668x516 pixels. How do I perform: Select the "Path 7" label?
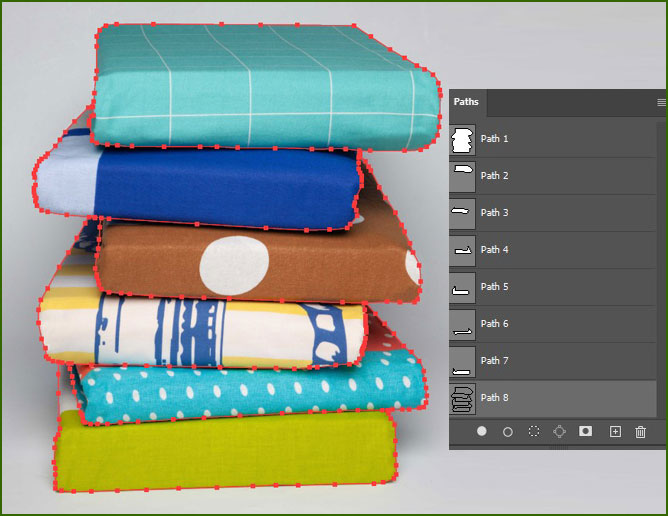click(495, 361)
